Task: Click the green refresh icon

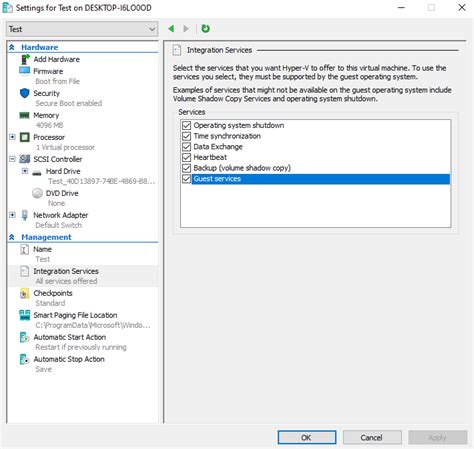Action: click(205, 29)
